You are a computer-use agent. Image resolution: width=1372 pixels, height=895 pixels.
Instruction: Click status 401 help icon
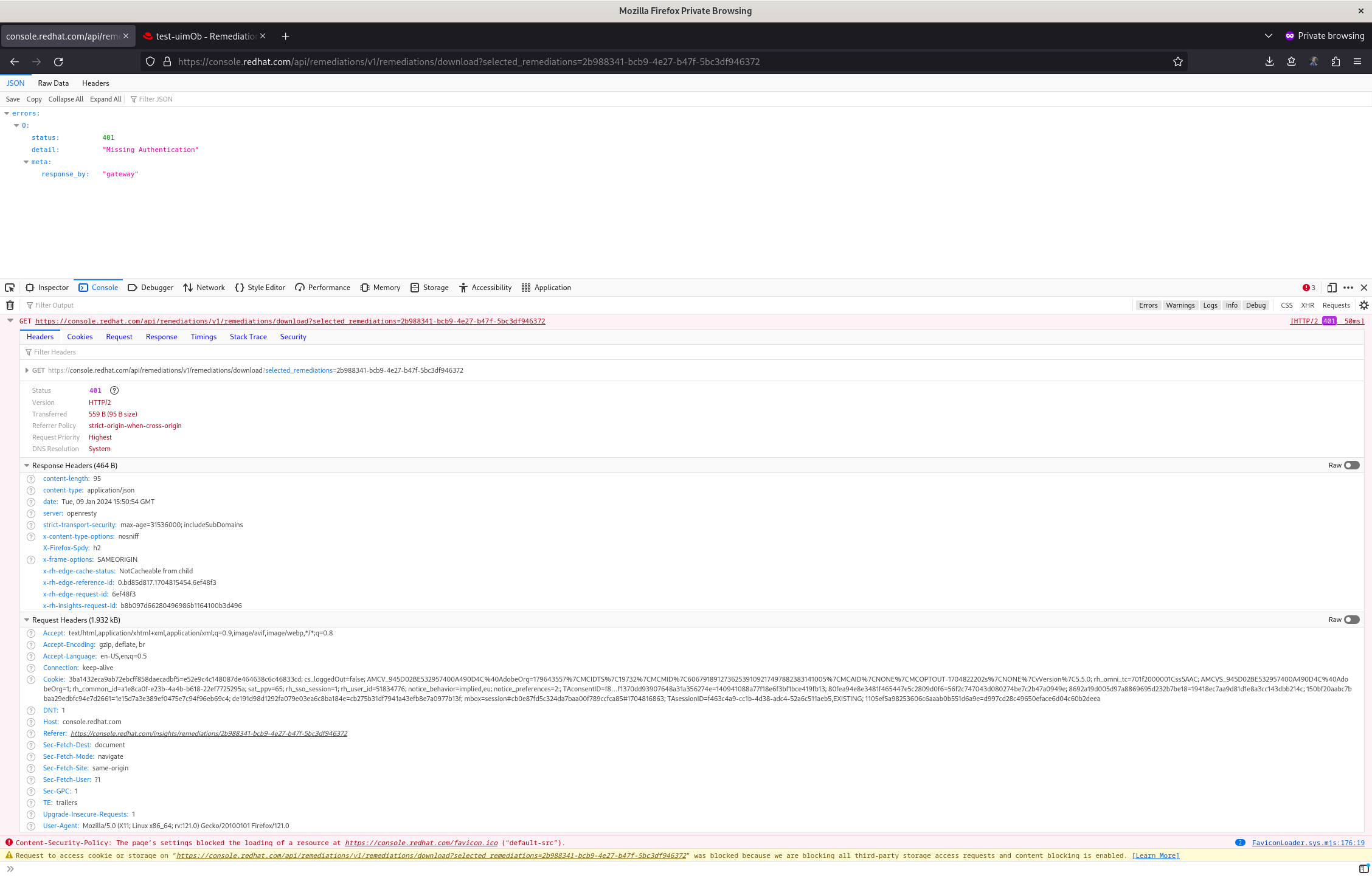click(x=114, y=390)
